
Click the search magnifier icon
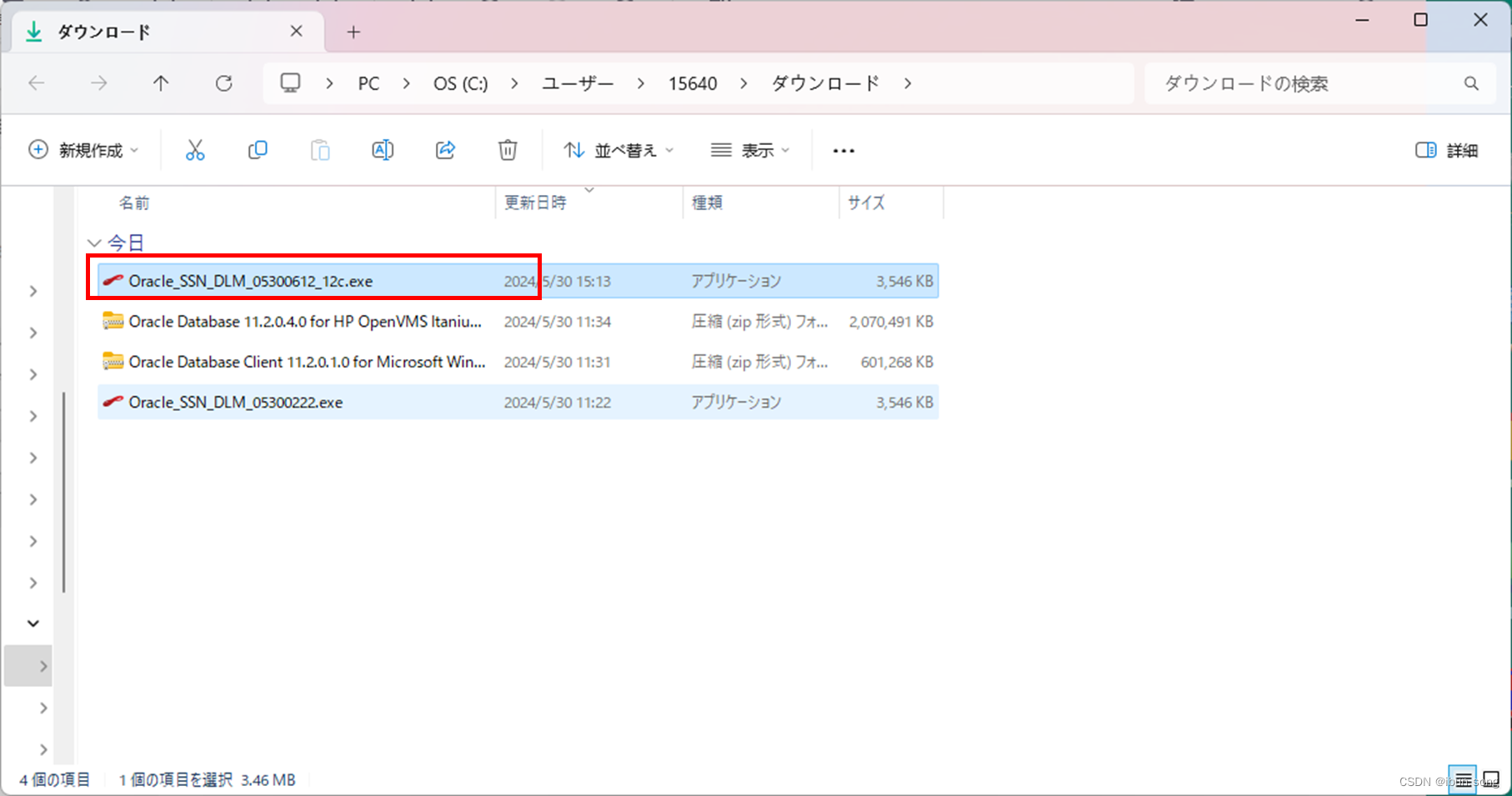(1471, 83)
